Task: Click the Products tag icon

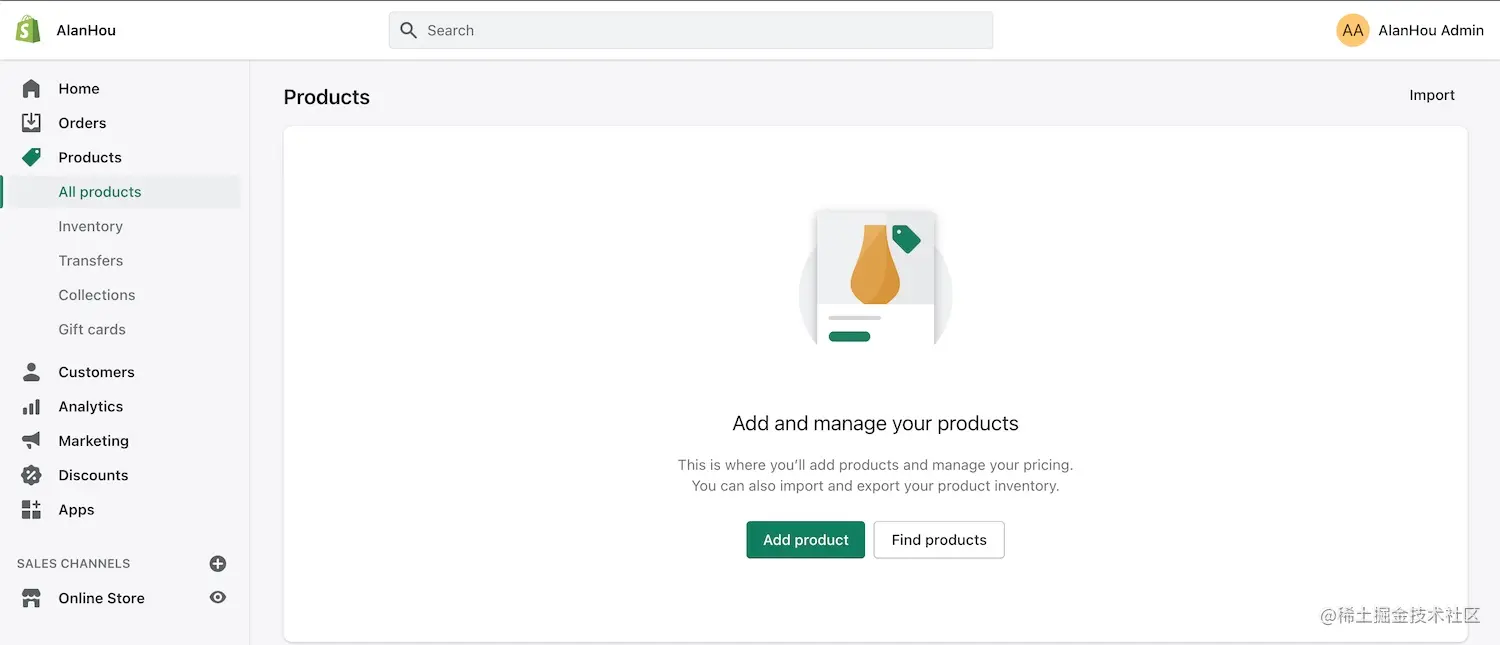Action: (x=32, y=157)
